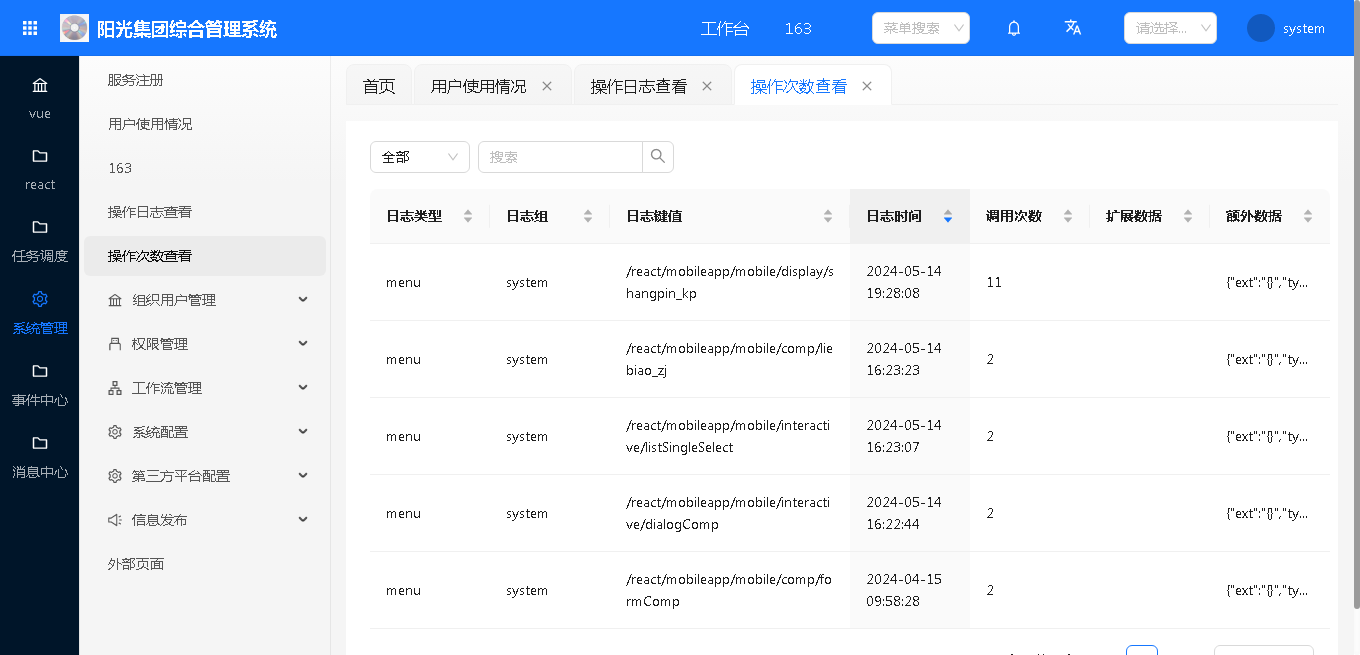Click 163 in the top bar

click(x=798, y=28)
